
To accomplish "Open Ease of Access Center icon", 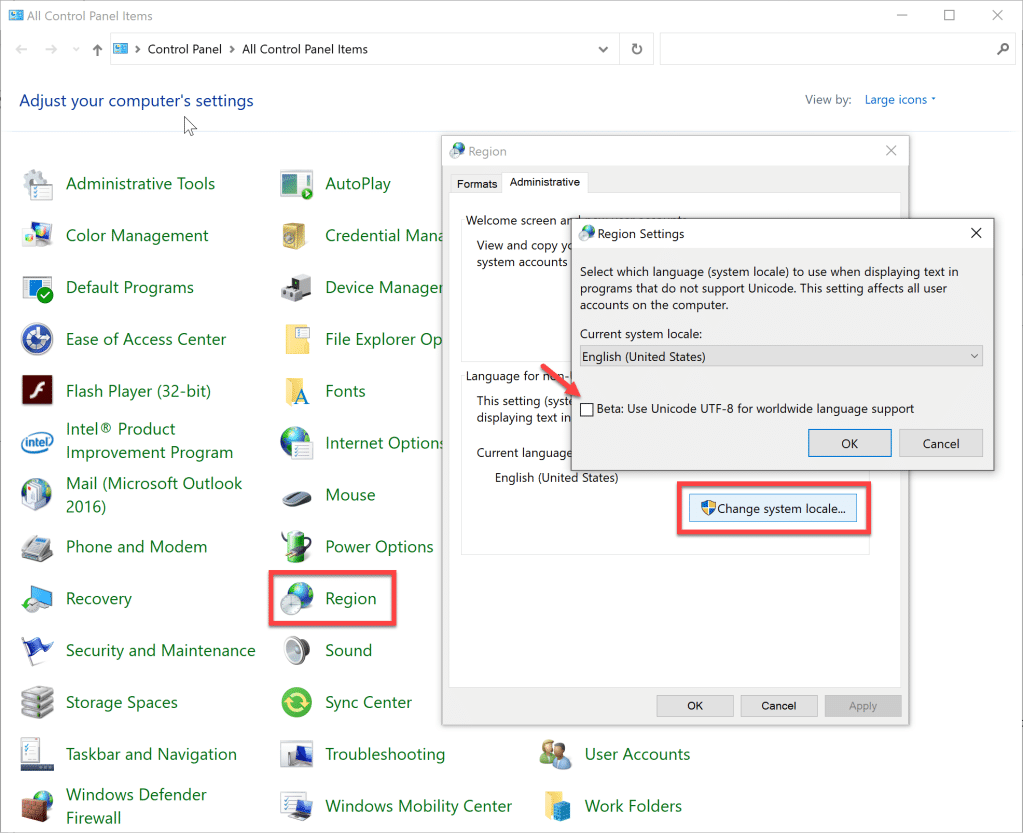I will [37, 339].
